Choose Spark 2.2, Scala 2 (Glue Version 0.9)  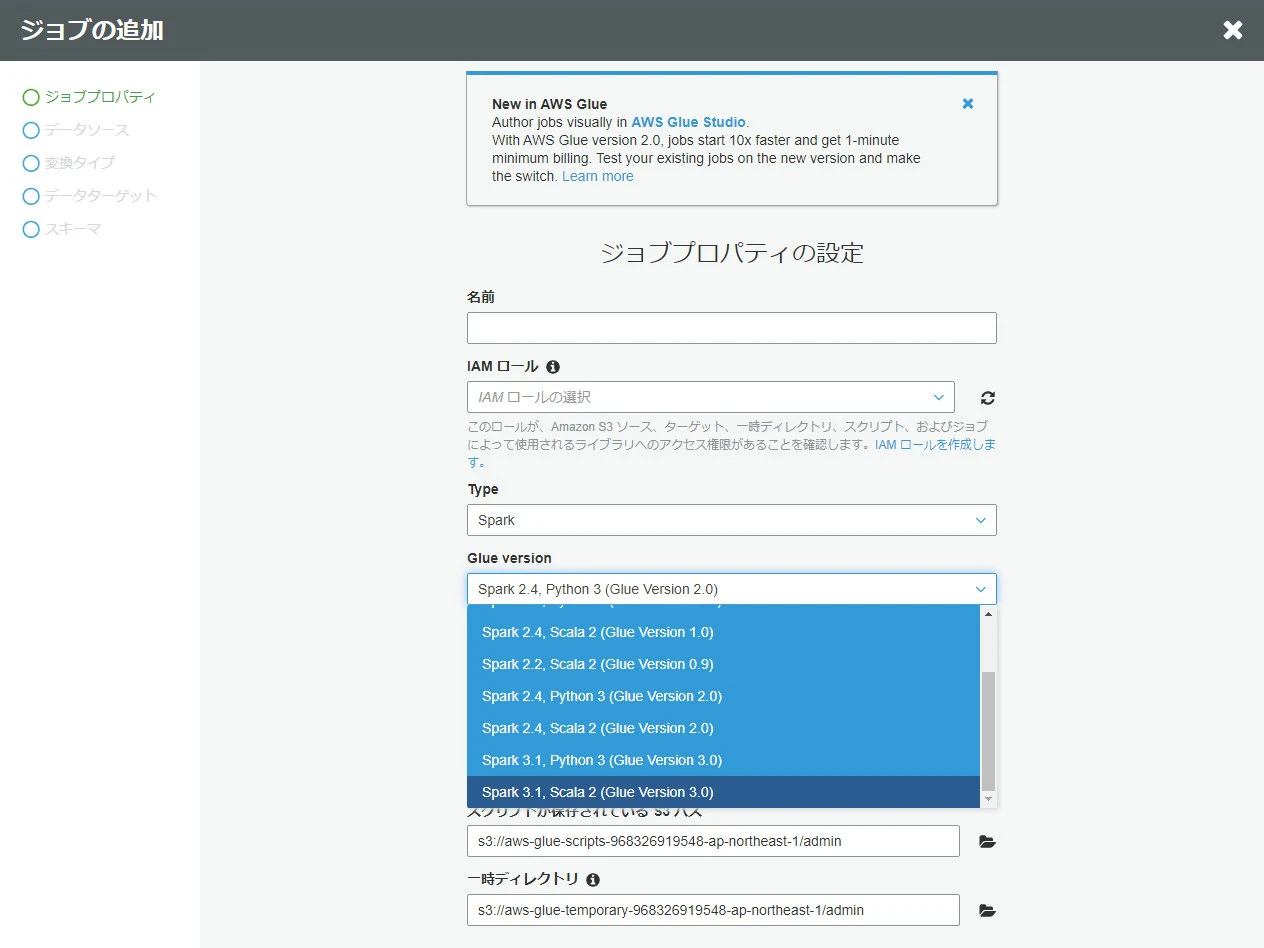tap(723, 664)
